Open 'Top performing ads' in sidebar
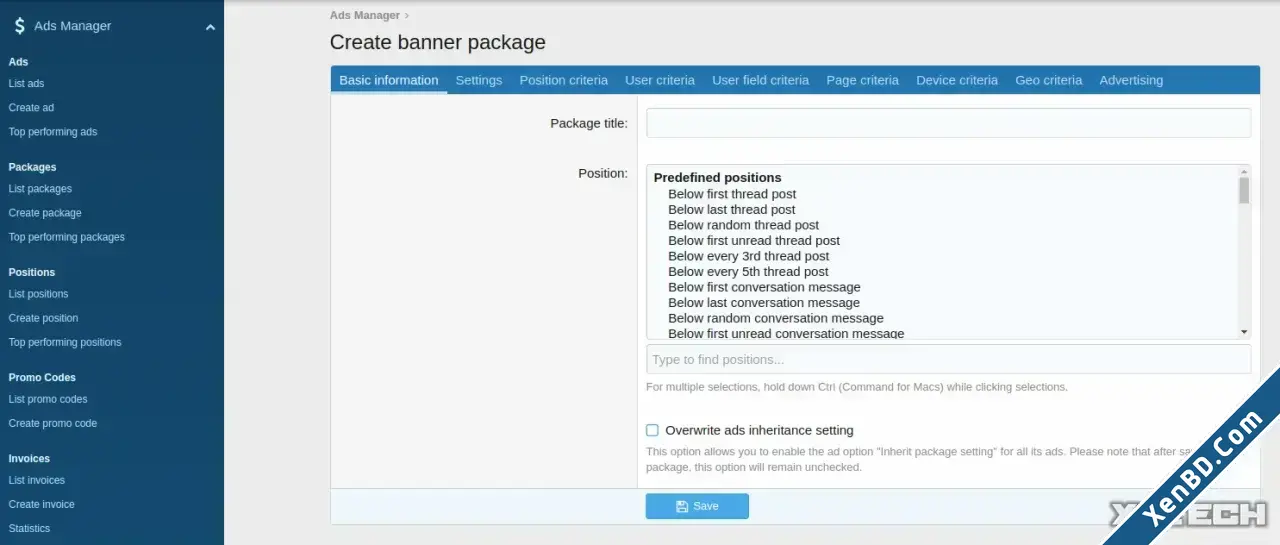This screenshot has height=545, width=1280. [x=53, y=132]
